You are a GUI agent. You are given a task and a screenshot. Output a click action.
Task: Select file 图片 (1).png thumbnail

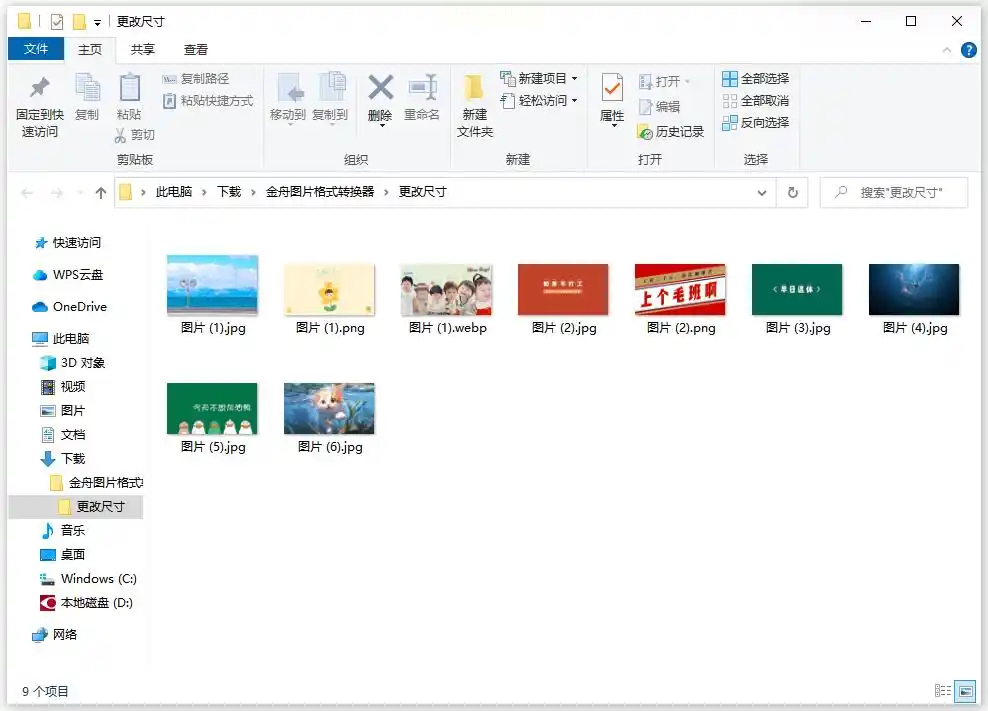click(330, 289)
